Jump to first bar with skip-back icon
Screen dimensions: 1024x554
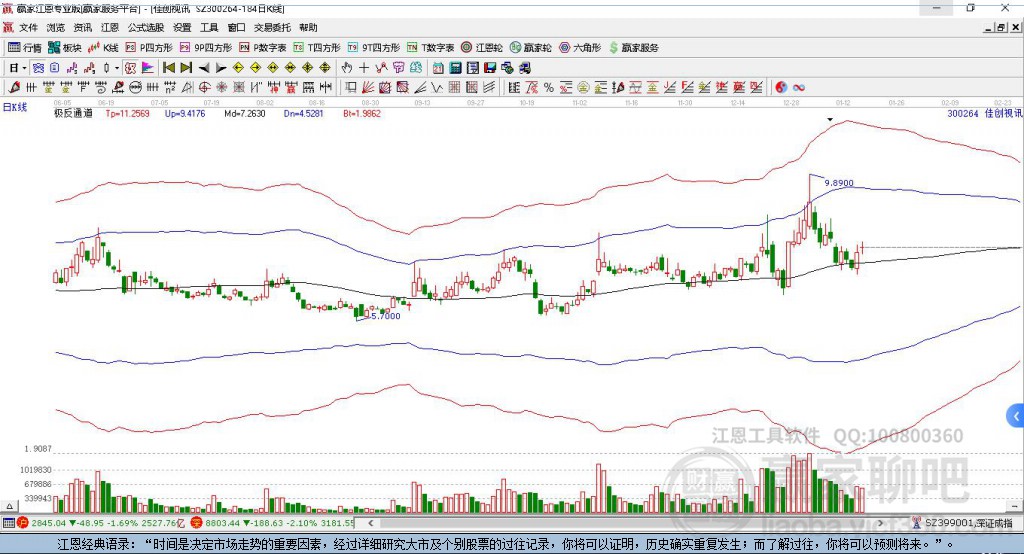168,68
